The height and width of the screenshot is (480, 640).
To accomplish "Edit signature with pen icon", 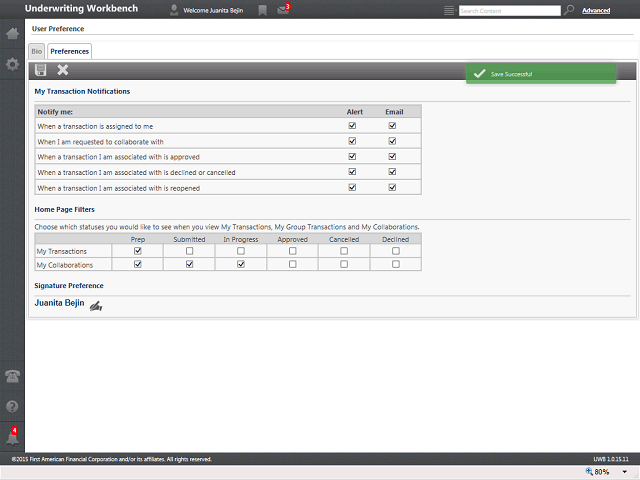I will (96, 306).
